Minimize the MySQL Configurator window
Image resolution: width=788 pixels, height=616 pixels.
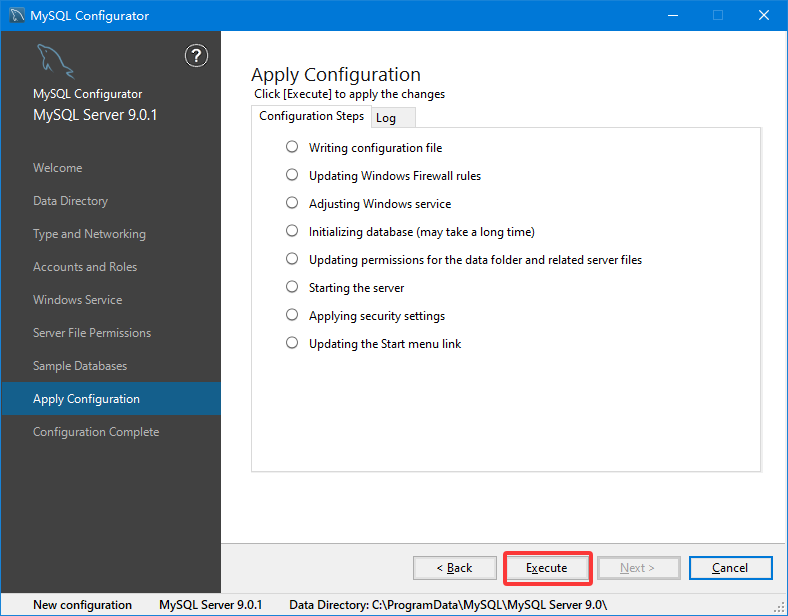click(x=673, y=16)
